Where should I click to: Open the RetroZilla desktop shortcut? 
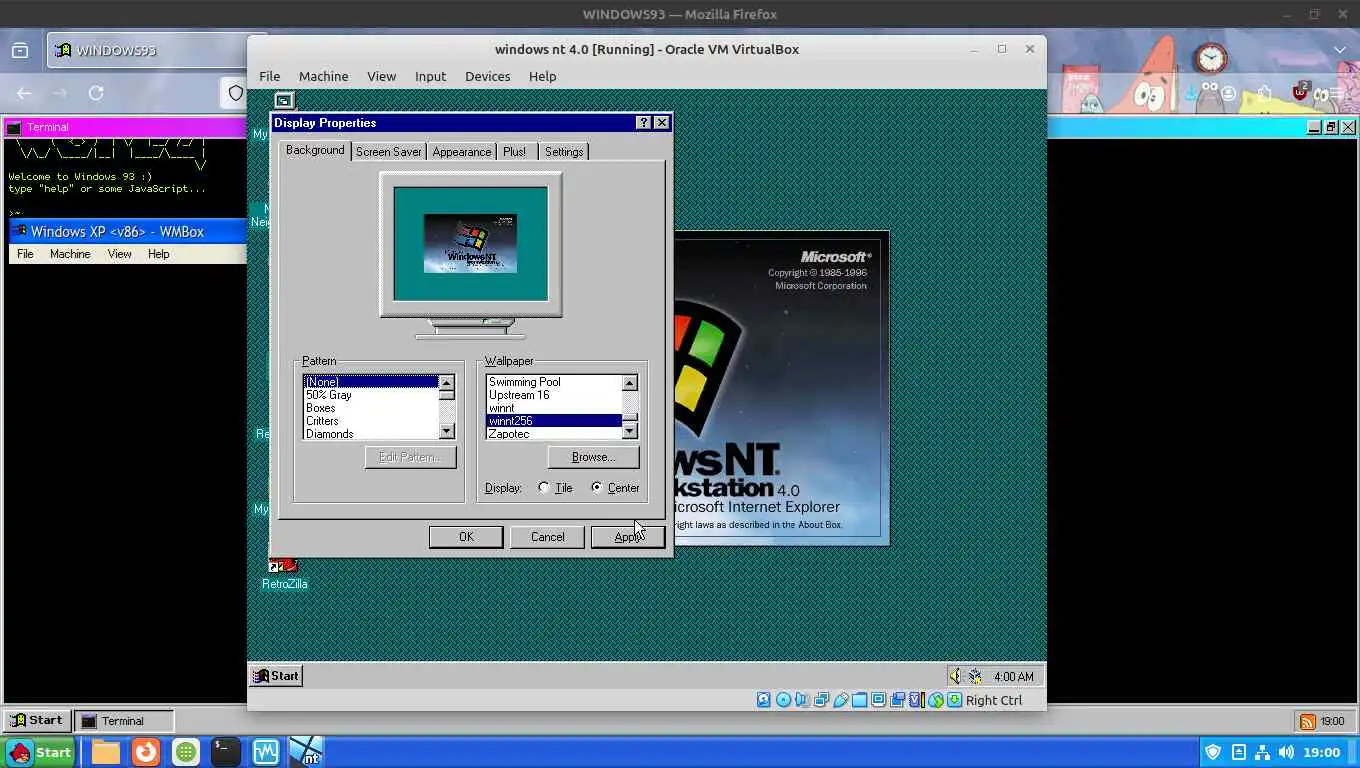coord(284,572)
